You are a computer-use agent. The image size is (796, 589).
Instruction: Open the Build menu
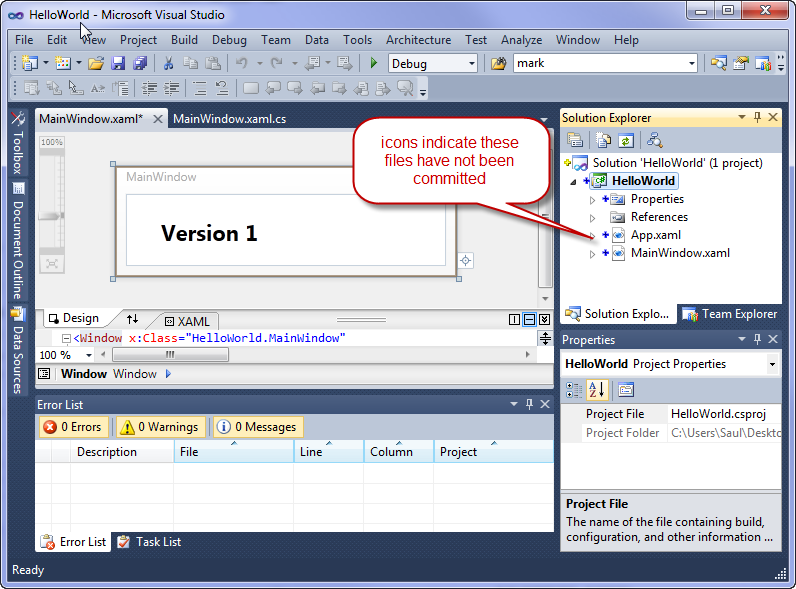(184, 40)
